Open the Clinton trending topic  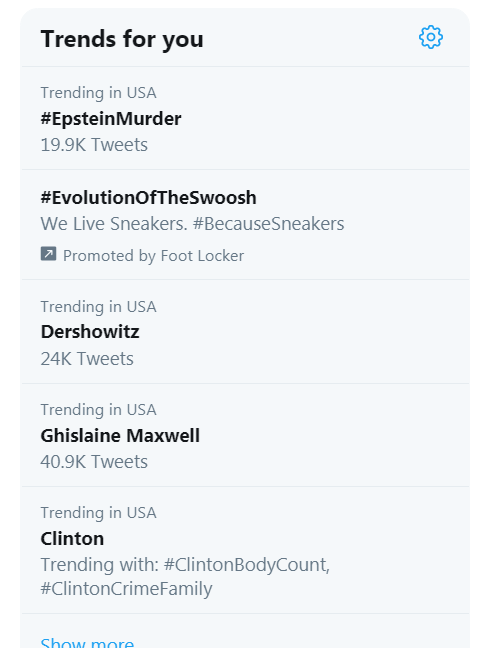(72, 538)
